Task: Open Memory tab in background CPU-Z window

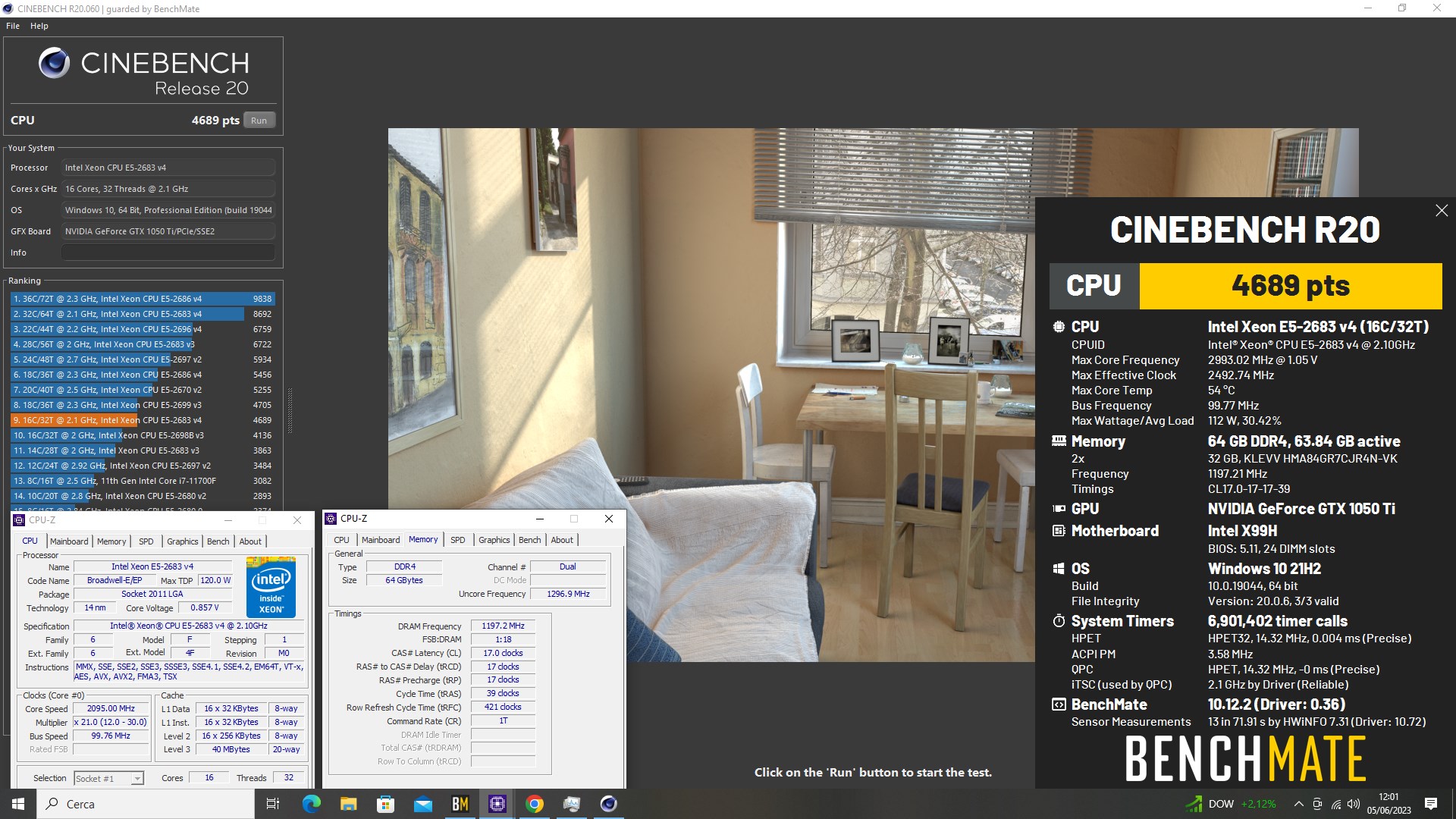Action: click(111, 541)
